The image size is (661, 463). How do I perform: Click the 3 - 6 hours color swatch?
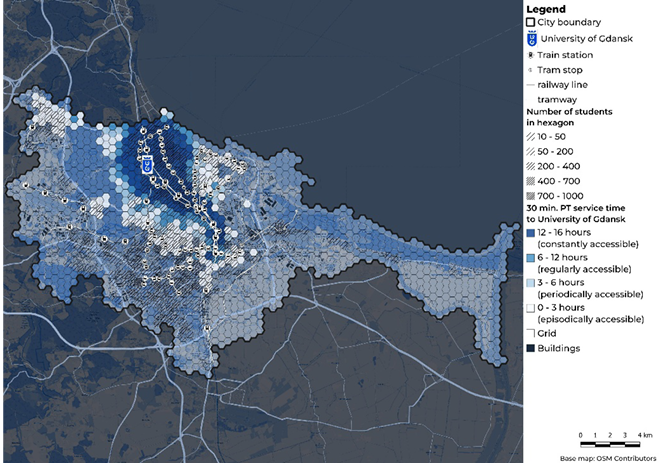click(531, 283)
